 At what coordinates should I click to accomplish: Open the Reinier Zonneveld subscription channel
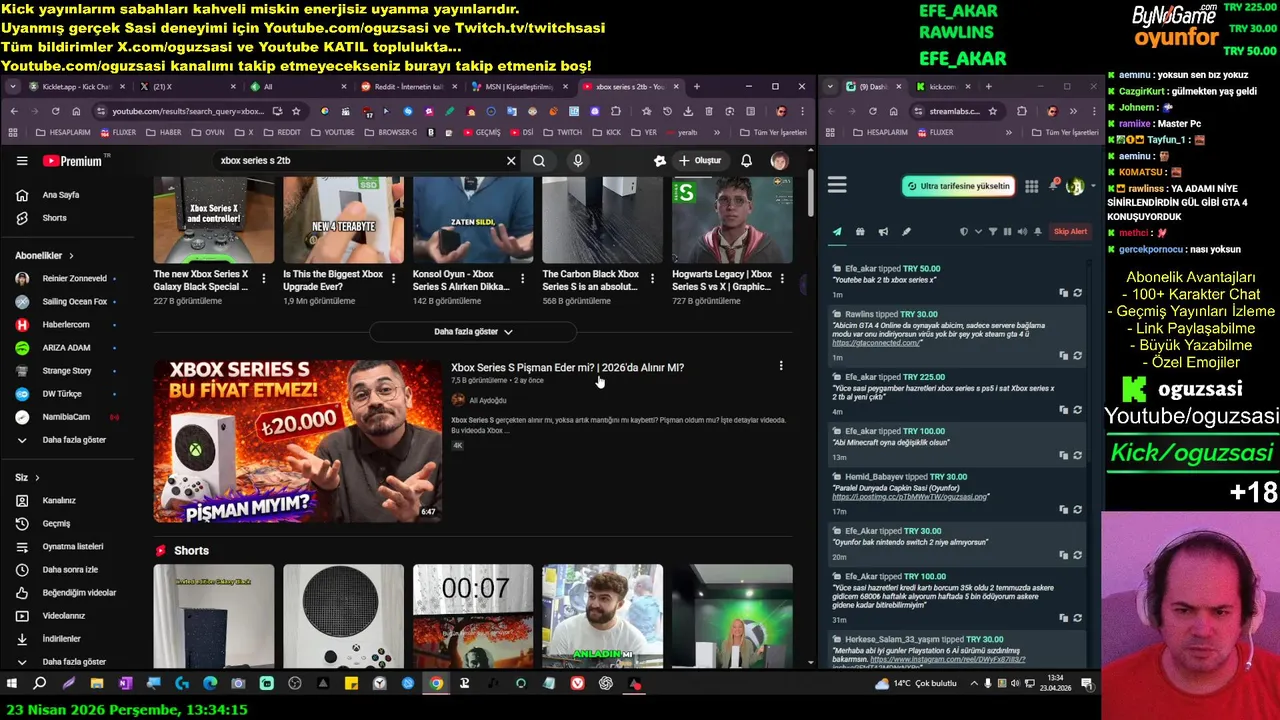68,279
